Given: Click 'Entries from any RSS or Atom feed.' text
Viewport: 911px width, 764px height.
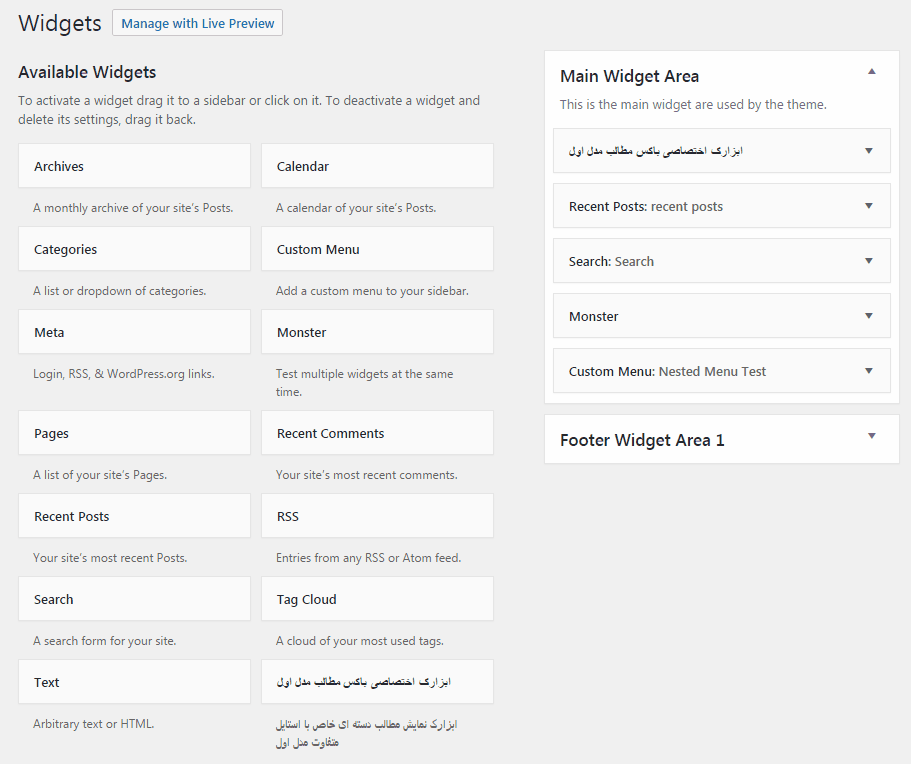Looking at the screenshot, I should (368, 558).
